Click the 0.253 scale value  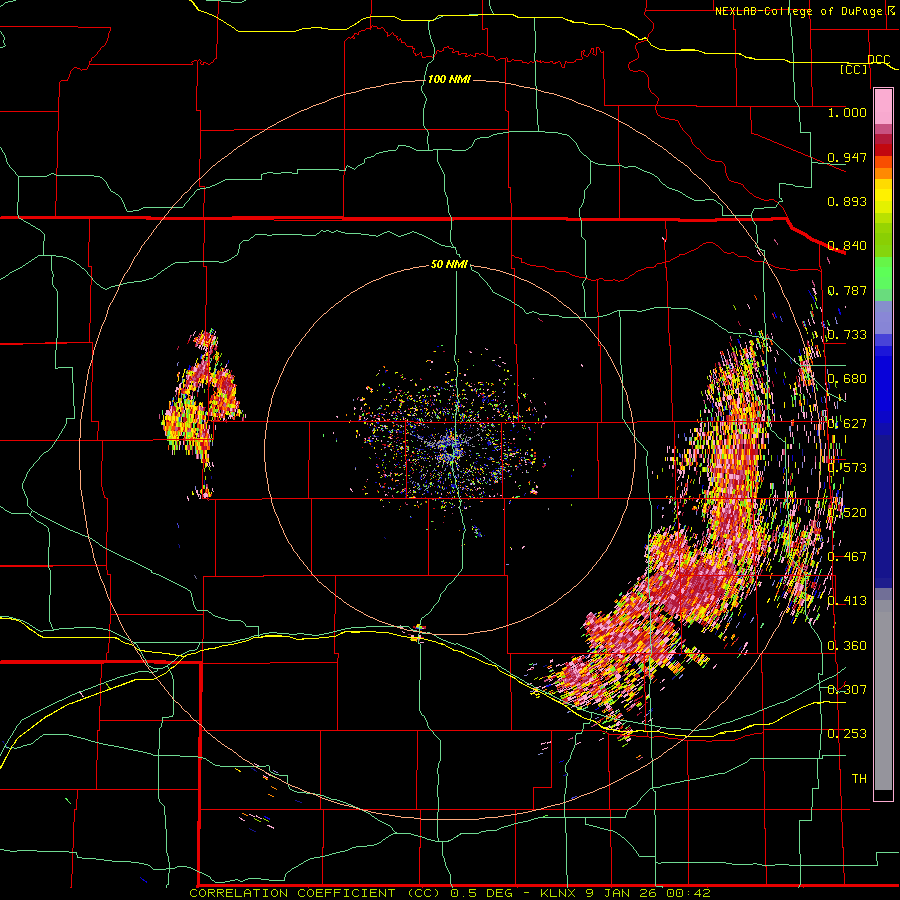pyautogui.click(x=847, y=734)
